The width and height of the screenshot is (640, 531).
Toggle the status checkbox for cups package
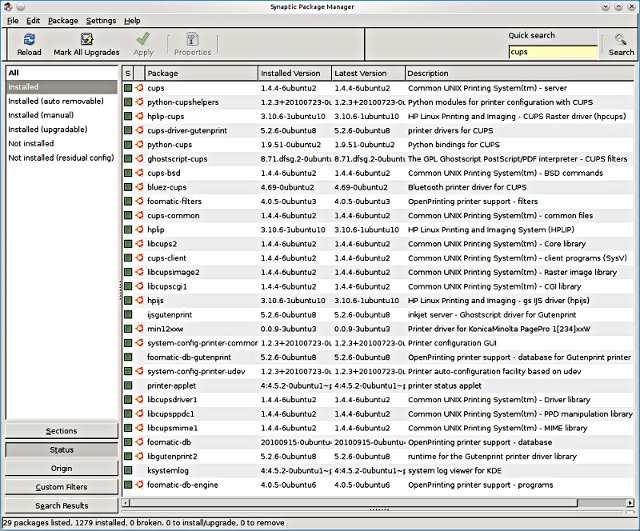coord(128,89)
